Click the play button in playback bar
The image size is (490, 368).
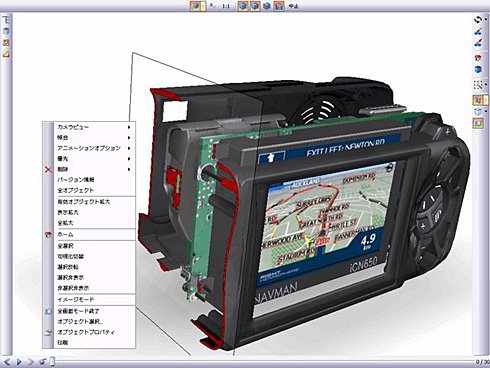point(19,361)
